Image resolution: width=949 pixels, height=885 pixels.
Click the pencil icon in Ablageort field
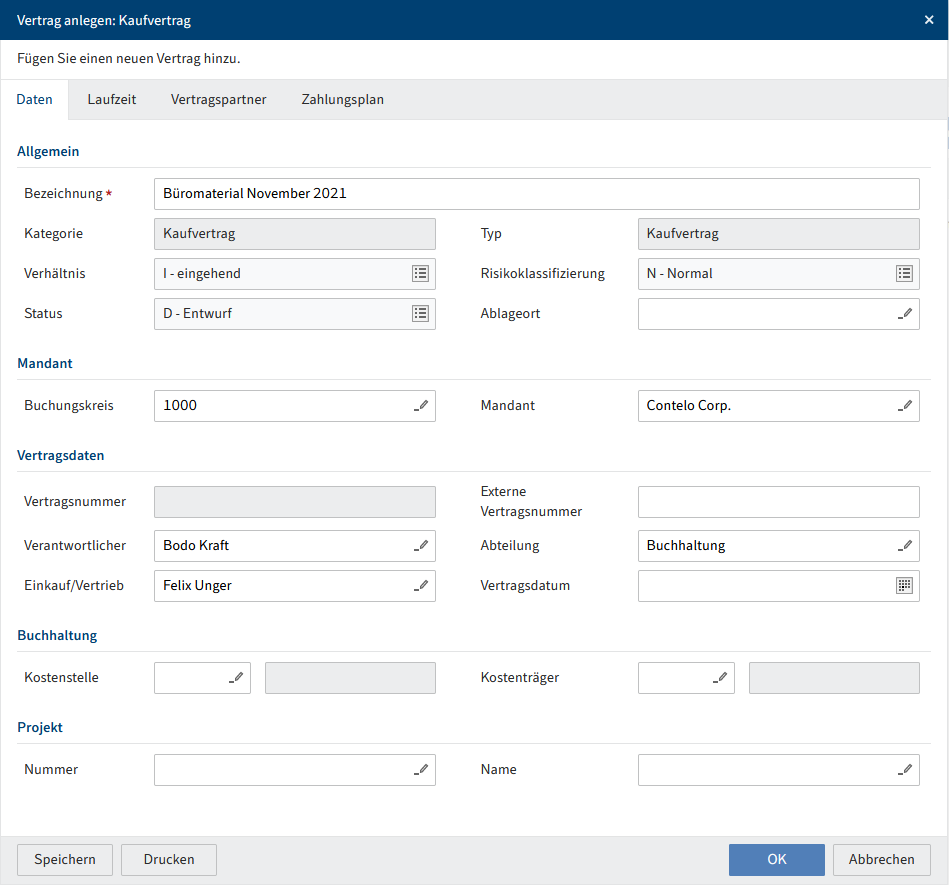[x=905, y=314]
